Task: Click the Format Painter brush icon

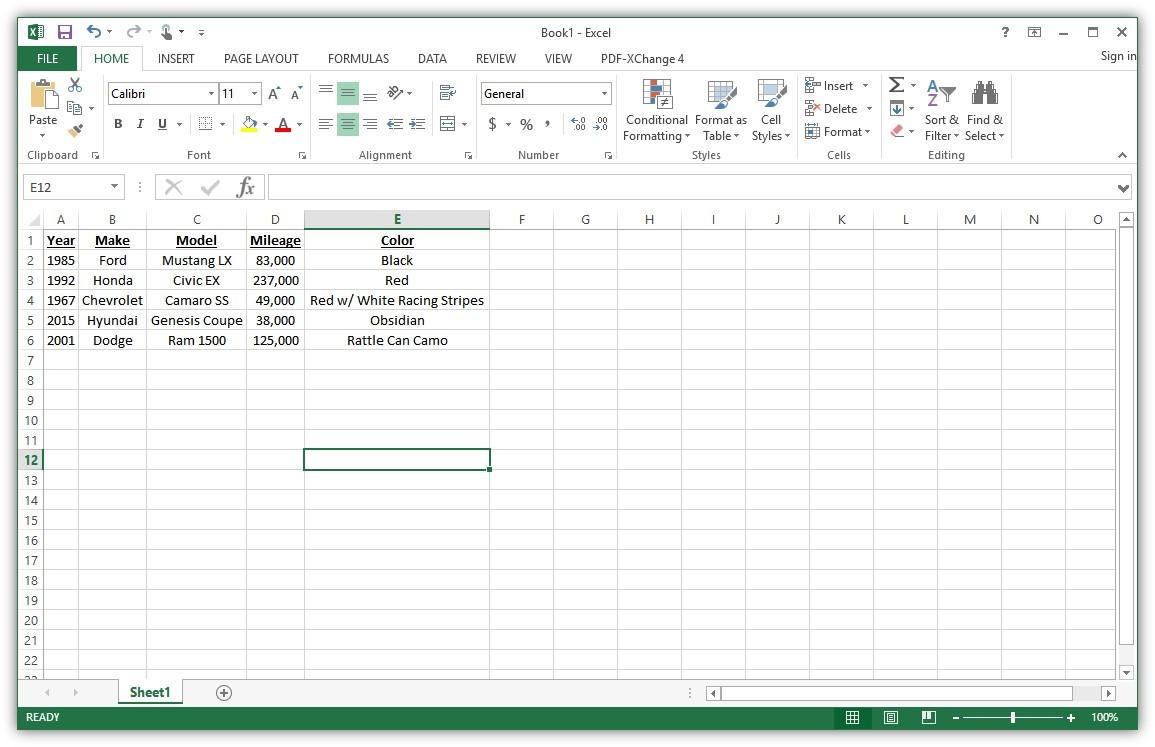Action: [x=74, y=130]
